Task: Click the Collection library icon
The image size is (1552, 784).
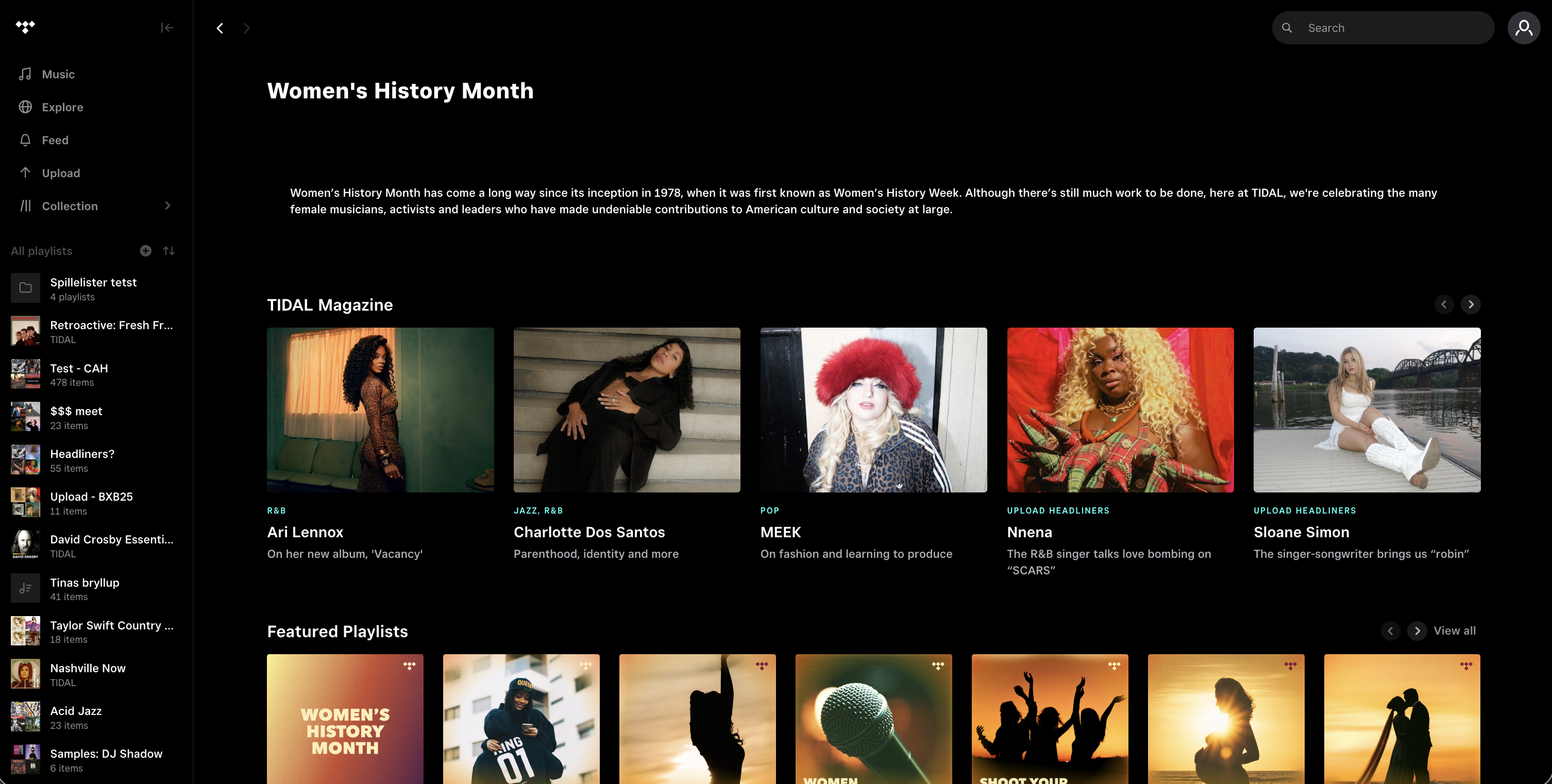Action: point(25,206)
